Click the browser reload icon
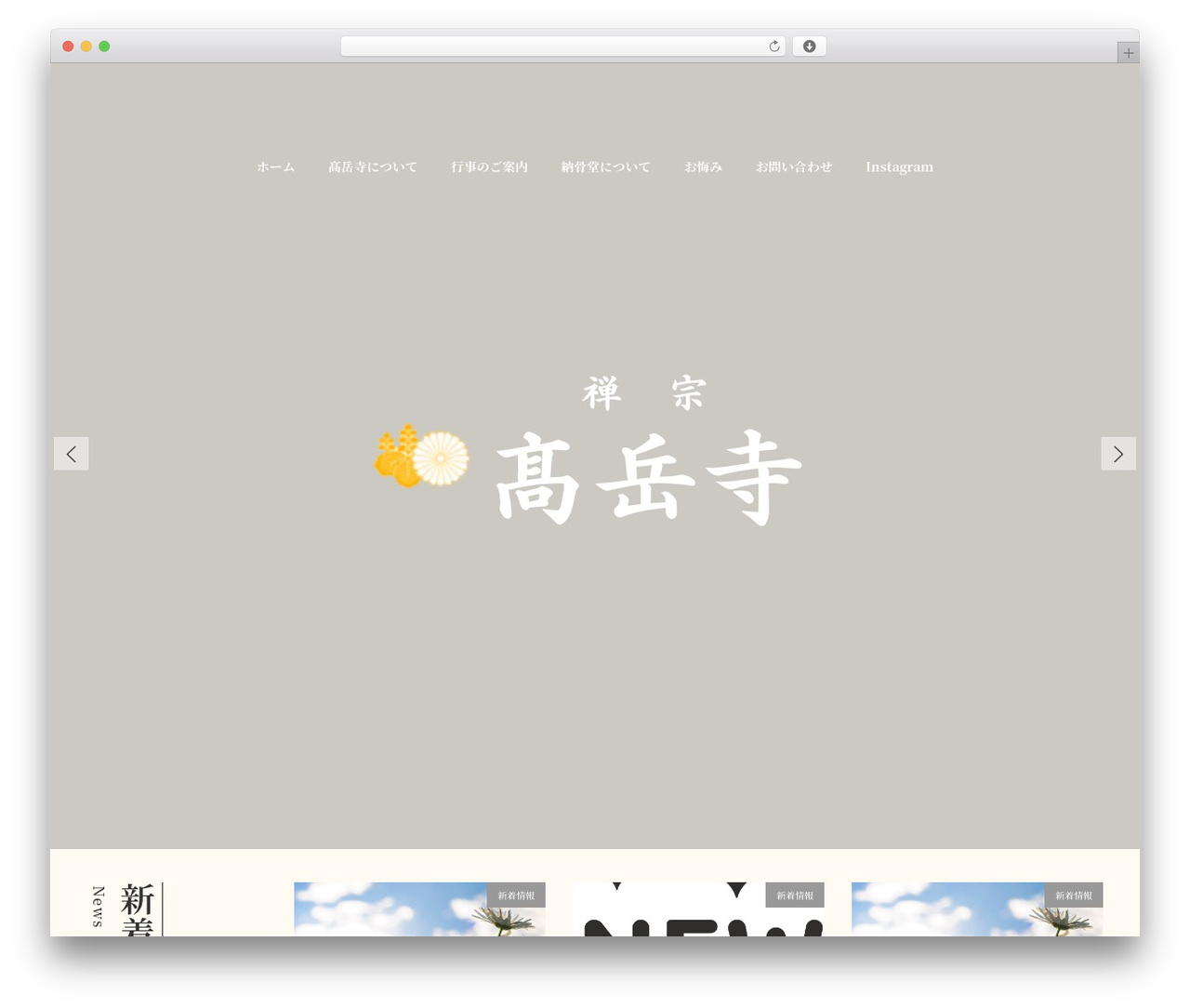1190x1008 pixels. pyautogui.click(x=773, y=46)
